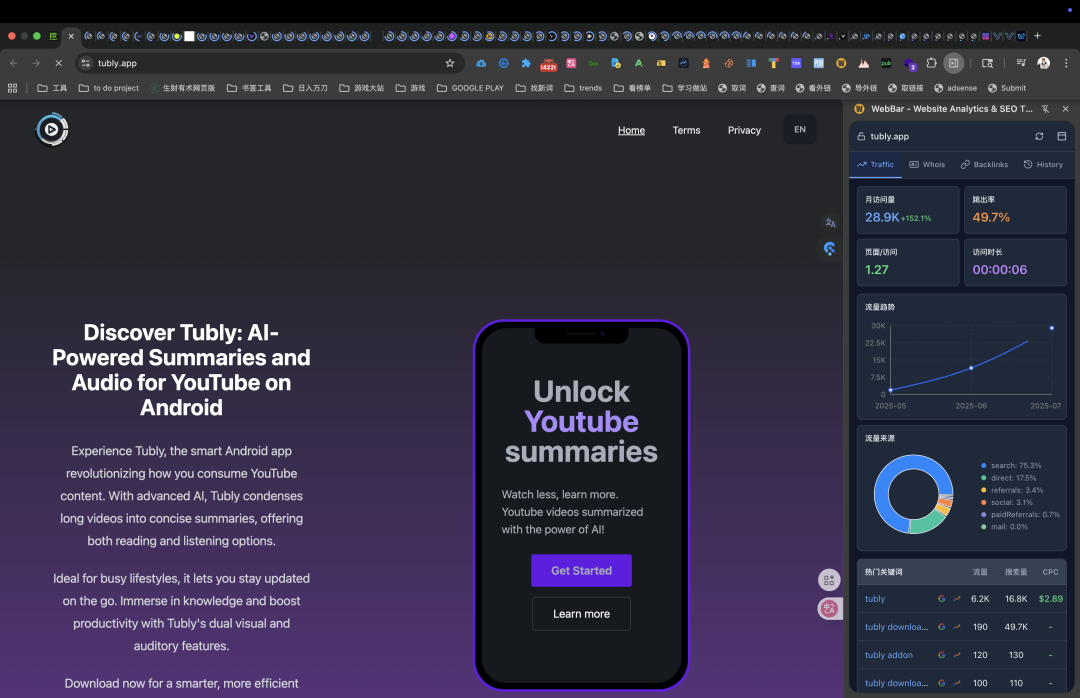1080x698 pixels.
Task: Click the profile avatar in Chrome toolbar
Action: (1043, 63)
